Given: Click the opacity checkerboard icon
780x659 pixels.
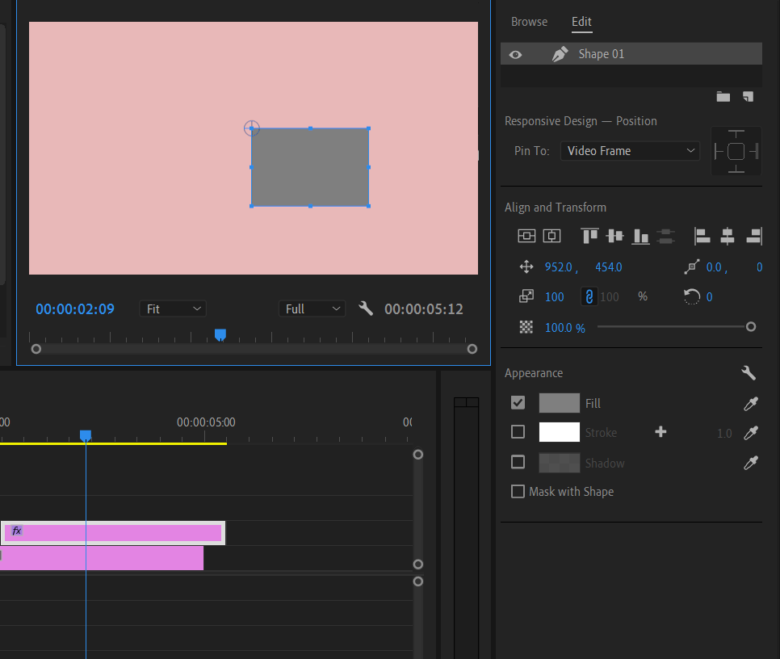Looking at the screenshot, I should [526, 327].
